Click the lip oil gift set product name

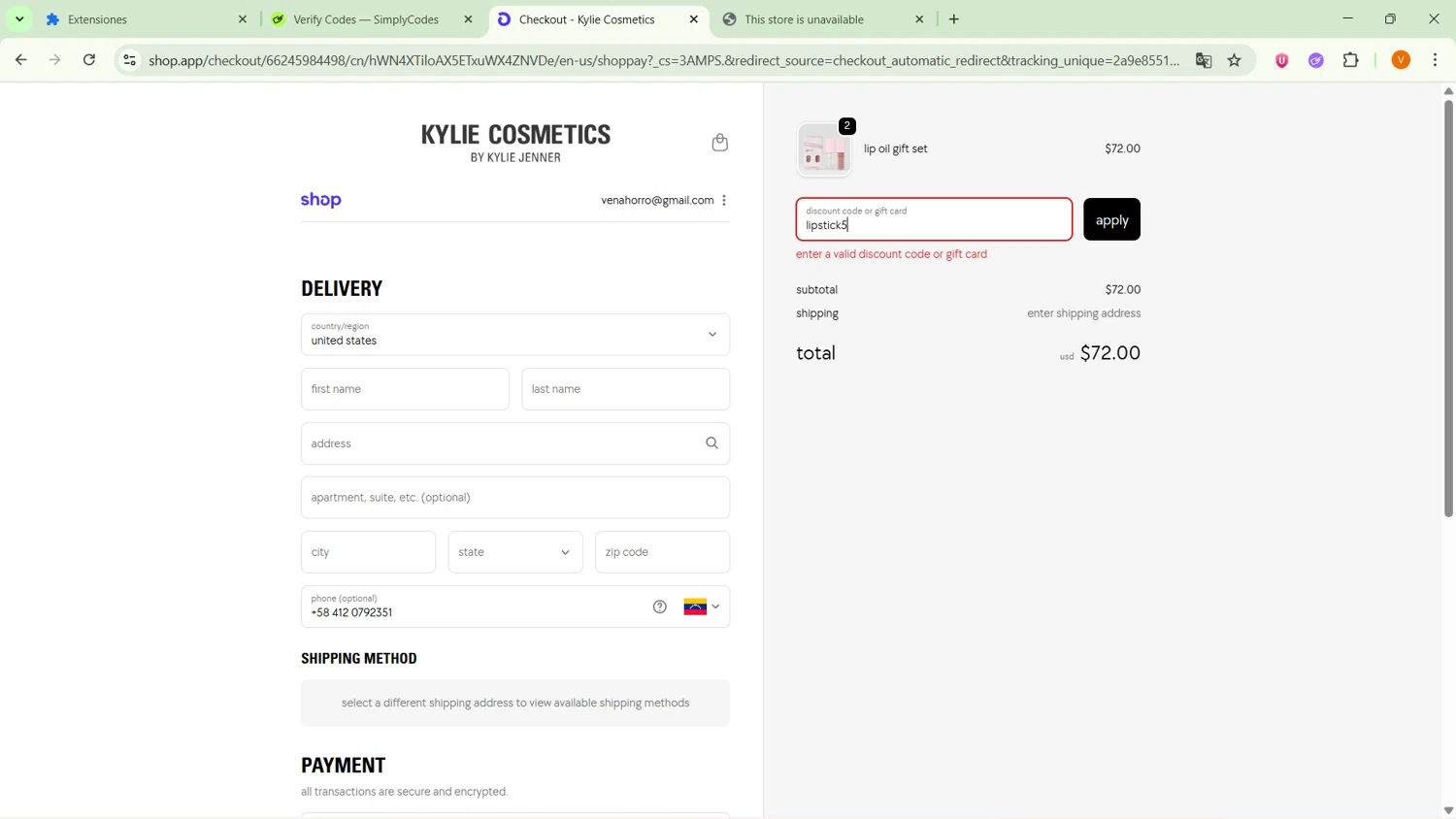click(896, 148)
